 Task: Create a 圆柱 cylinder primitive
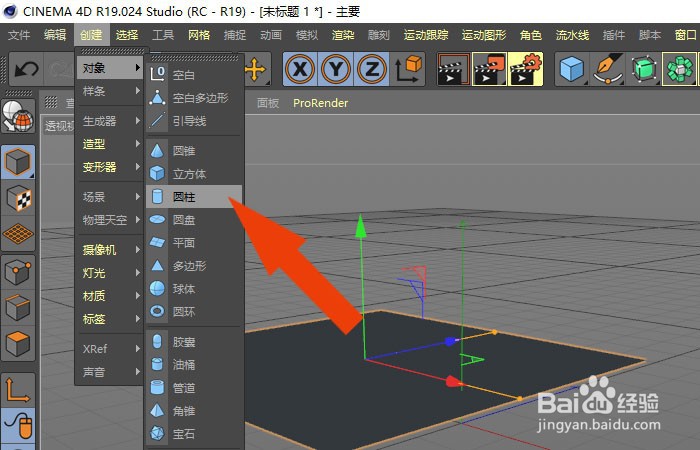[194, 197]
